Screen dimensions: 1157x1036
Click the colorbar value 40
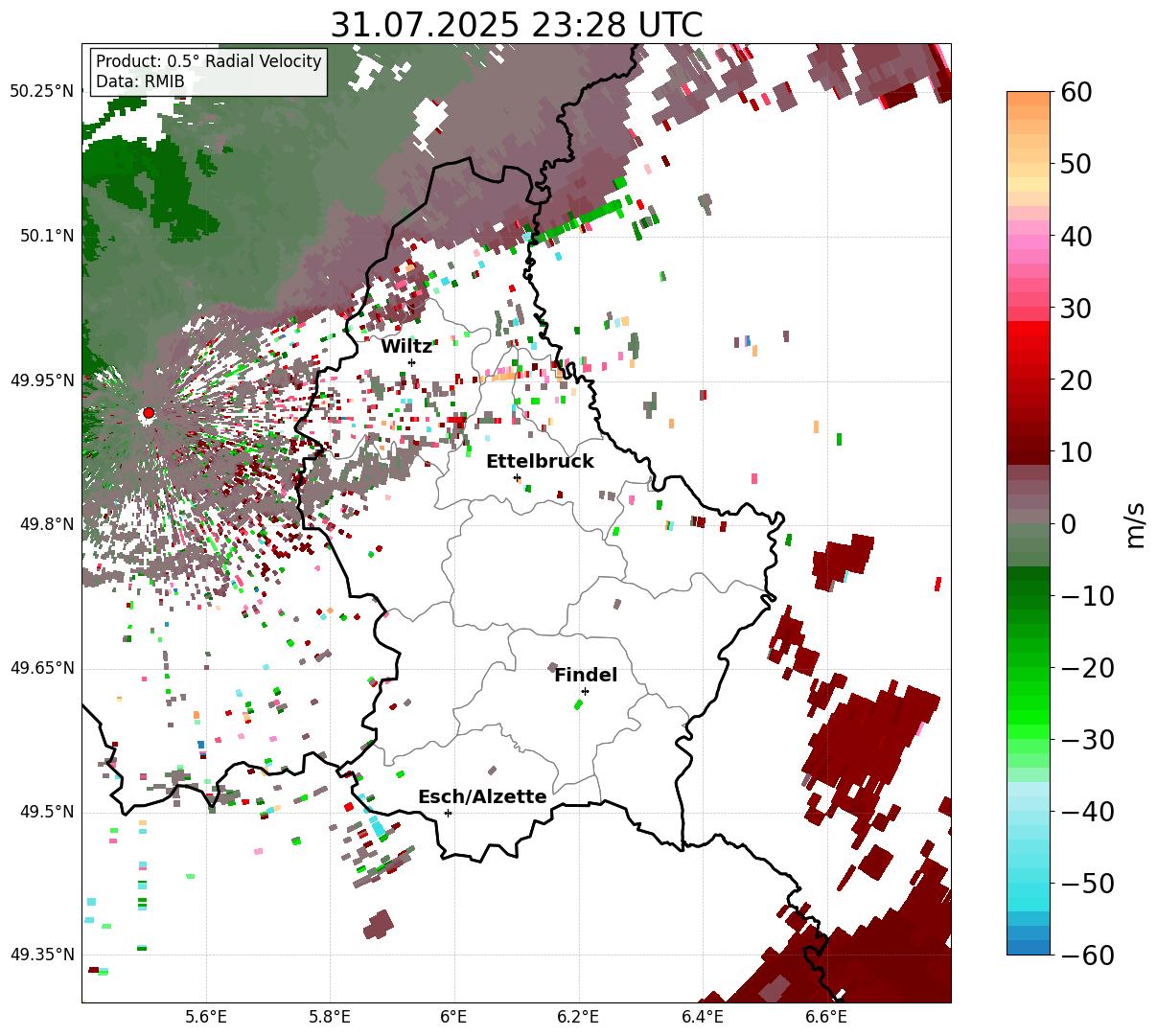click(1075, 237)
